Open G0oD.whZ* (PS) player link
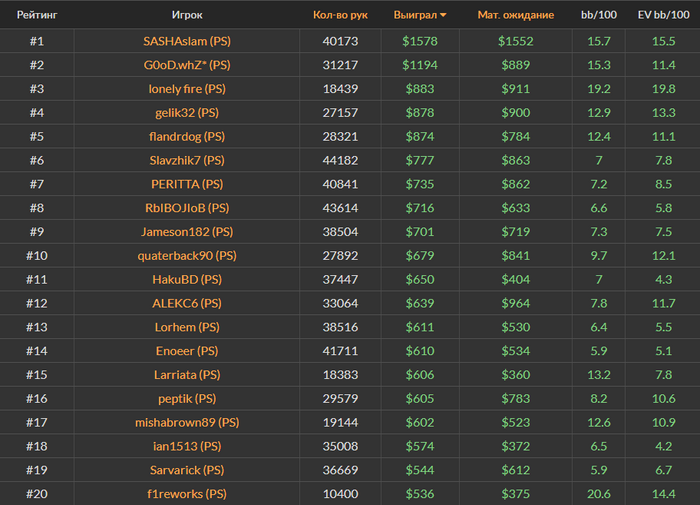Viewport: 700px width, 505px height. 187,65
